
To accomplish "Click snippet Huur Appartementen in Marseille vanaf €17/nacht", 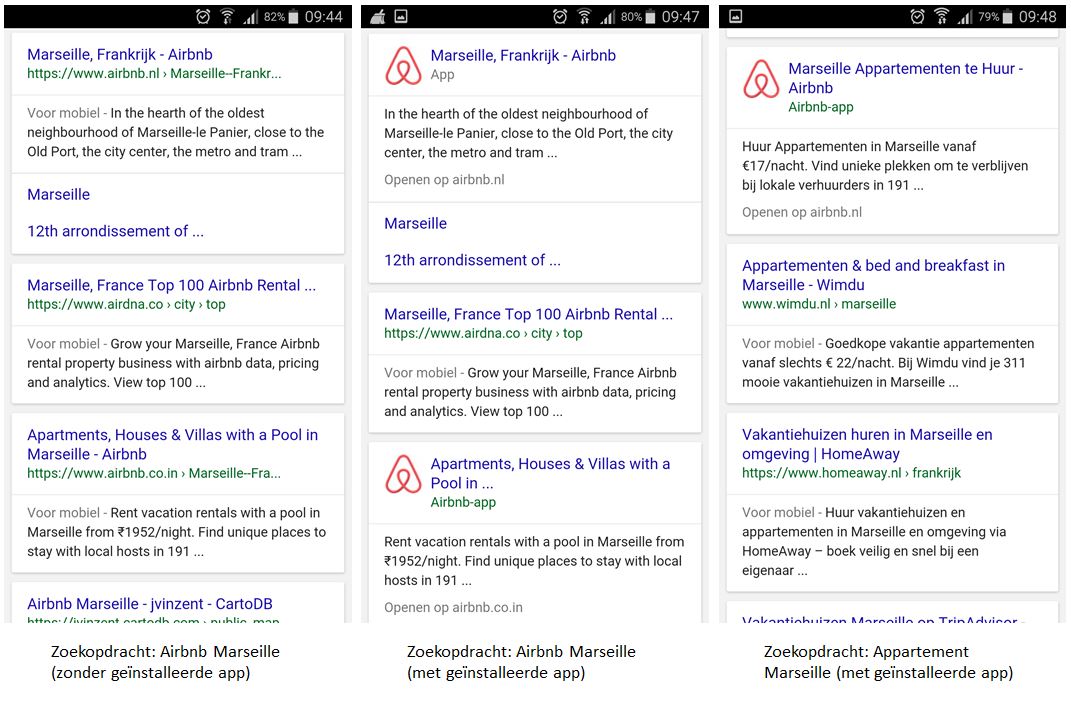I will coord(885,166).
